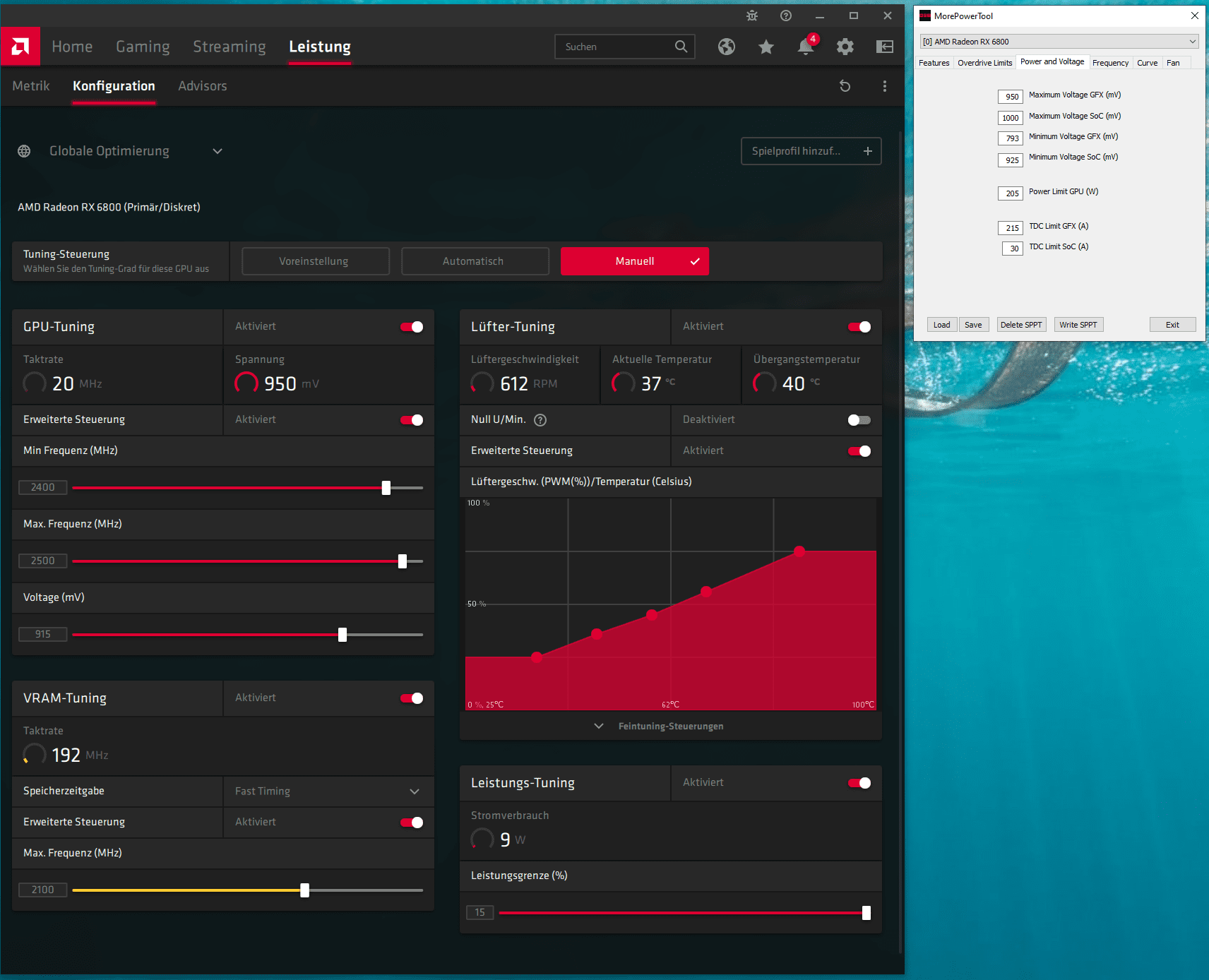Select the Automatisch tuning button
This screenshot has height=980, width=1209.
(475, 261)
